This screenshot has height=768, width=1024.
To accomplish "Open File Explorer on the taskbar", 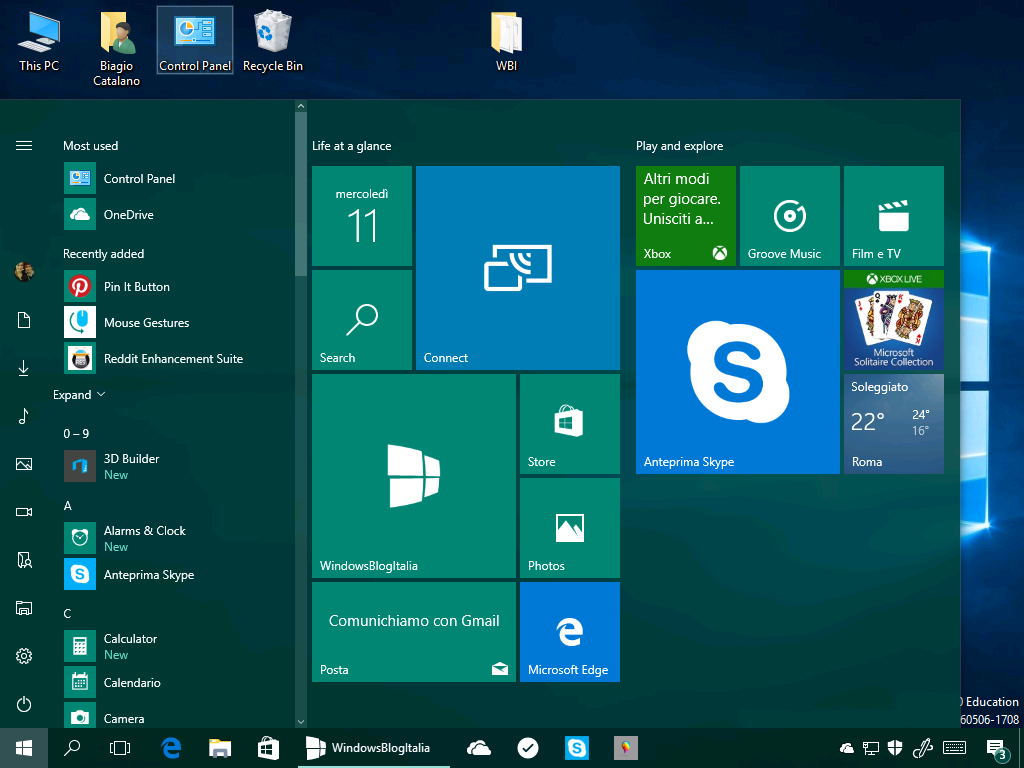I will tap(220, 748).
